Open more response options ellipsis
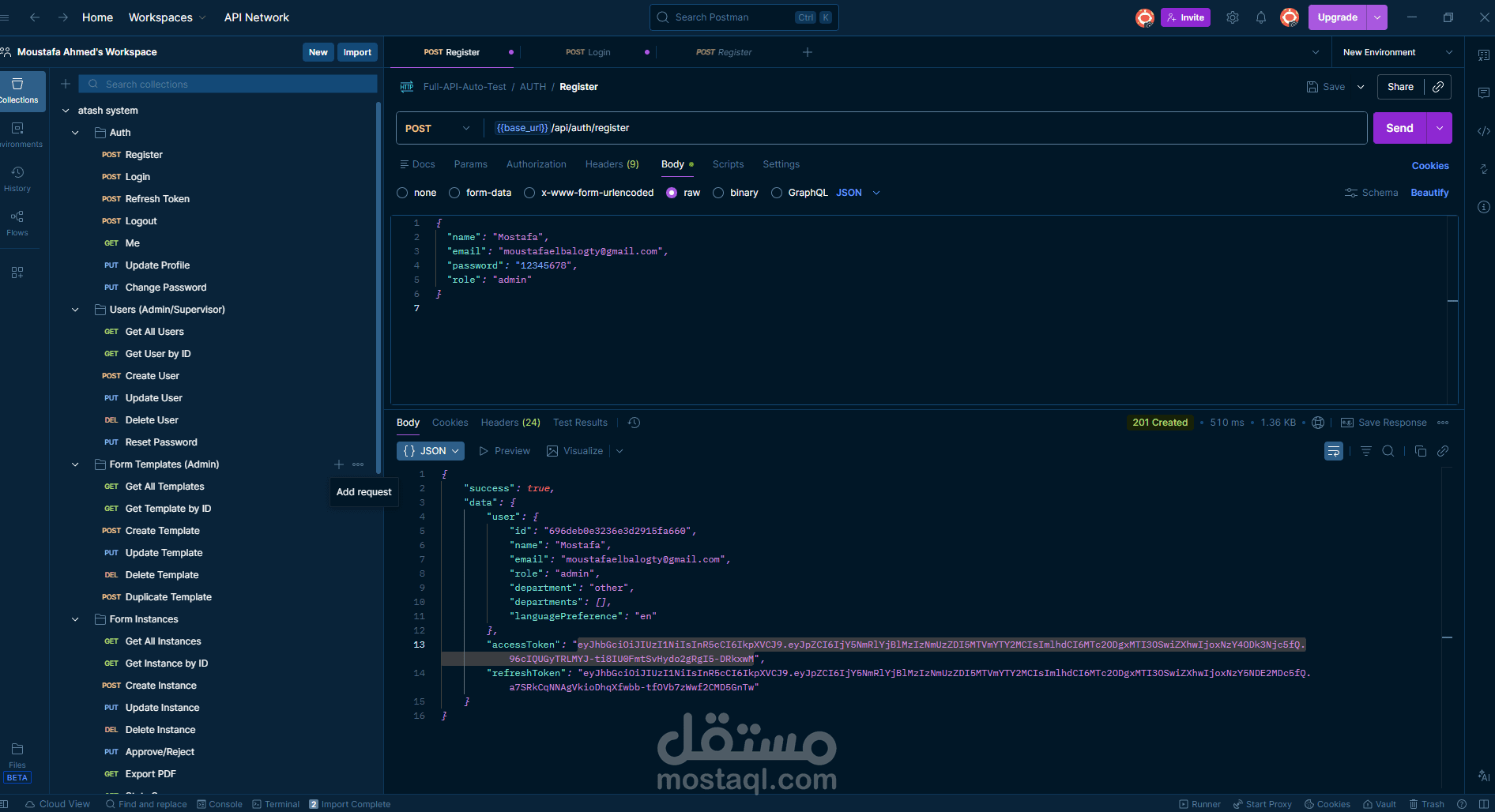This screenshot has height=812, width=1495. pyautogui.click(x=1444, y=423)
